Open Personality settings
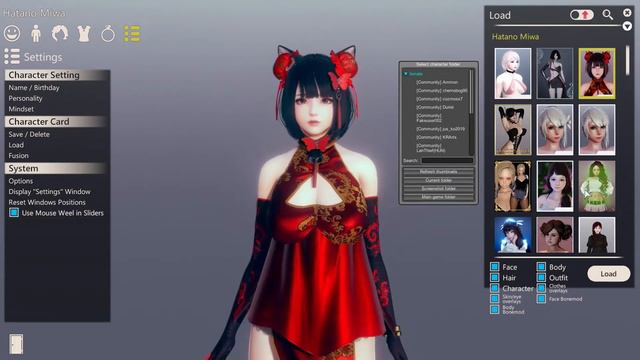 [25, 98]
